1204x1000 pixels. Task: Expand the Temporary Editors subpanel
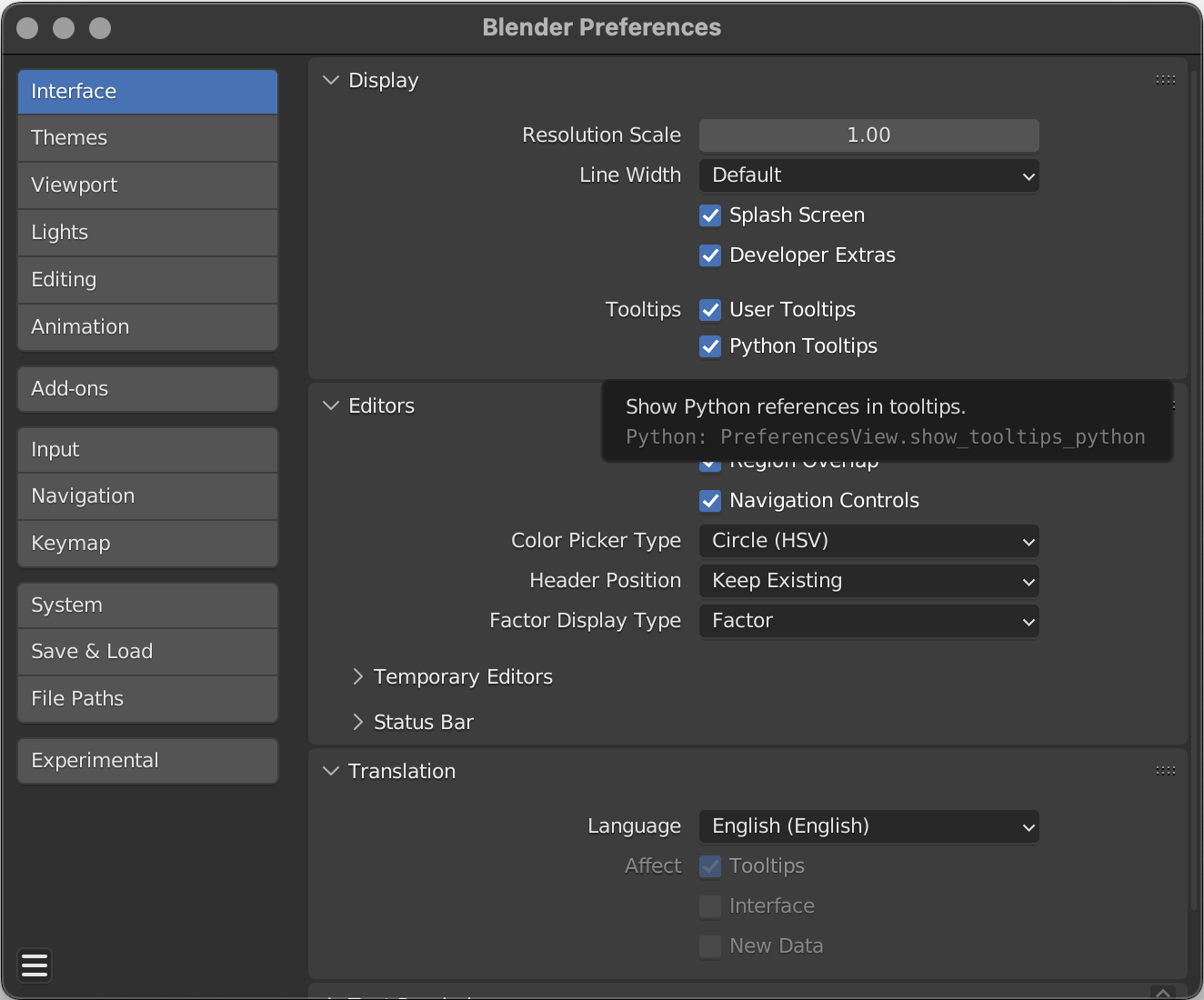click(x=357, y=676)
